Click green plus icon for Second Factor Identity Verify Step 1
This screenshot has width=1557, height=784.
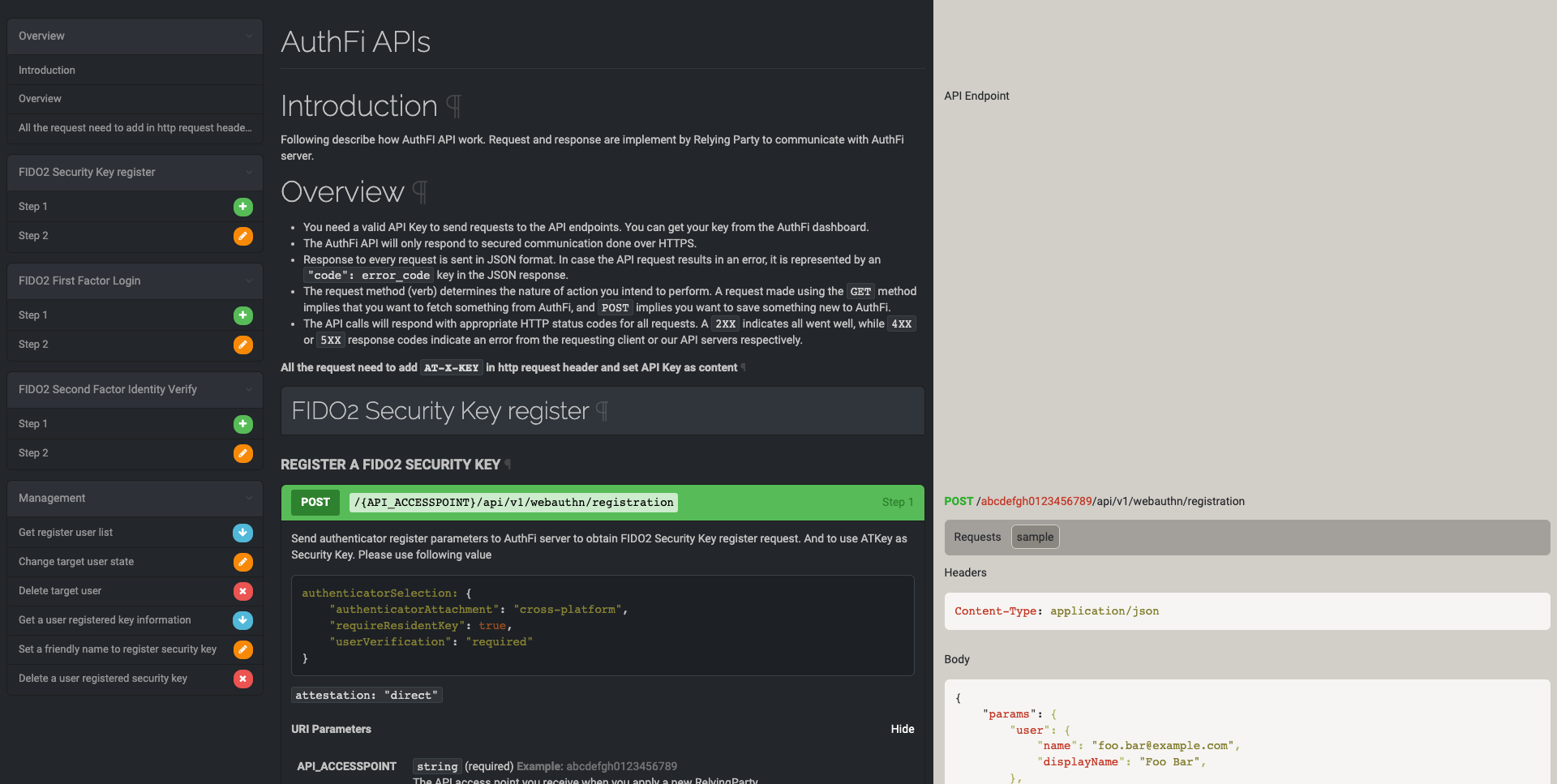pos(243,424)
